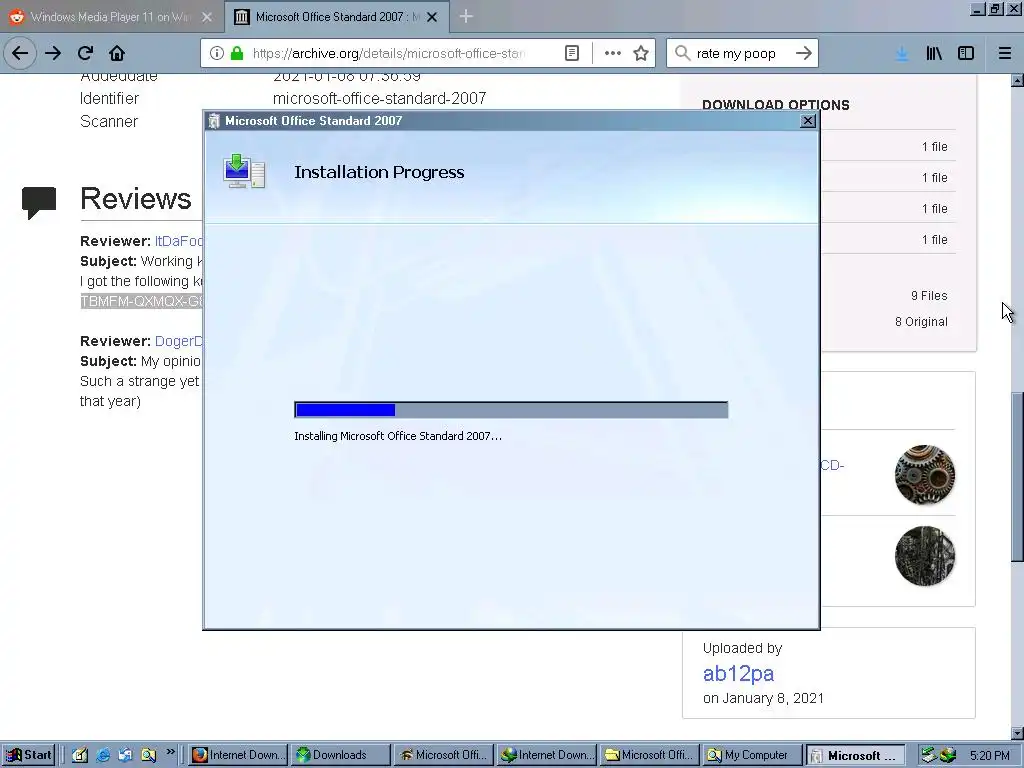Click the speech bubble Reviews icon
Viewport: 1024px width, 768px height.
click(39, 202)
